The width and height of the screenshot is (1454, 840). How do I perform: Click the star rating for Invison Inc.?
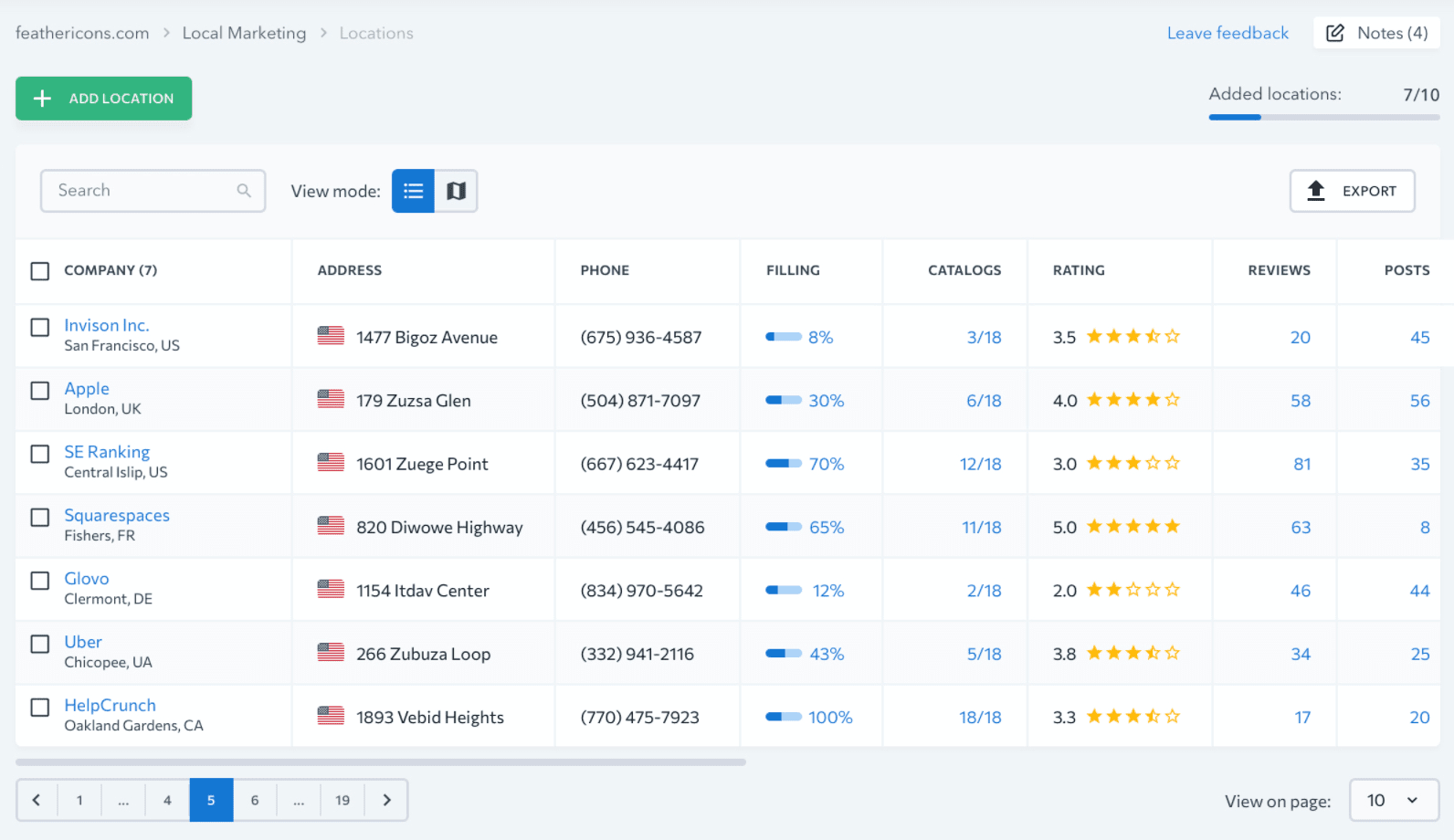[x=1133, y=337]
